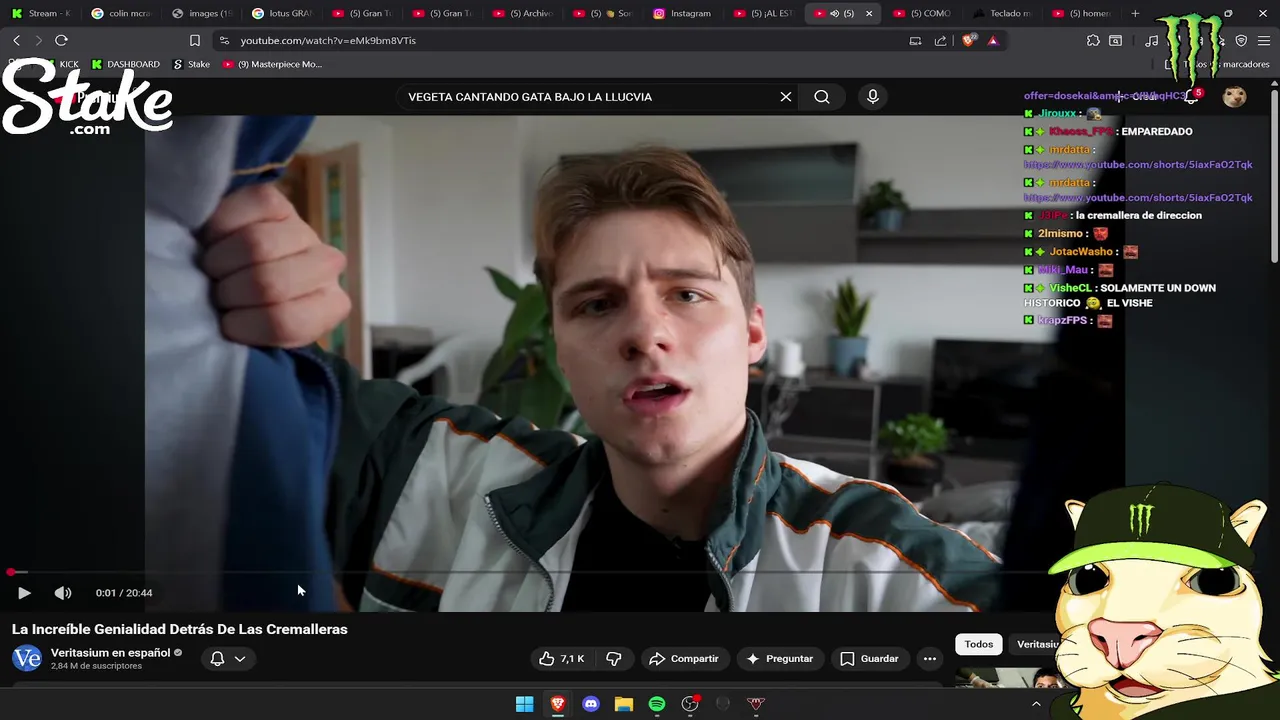
Task: Show hidden system tray icons chevron
Action: (x=1036, y=704)
